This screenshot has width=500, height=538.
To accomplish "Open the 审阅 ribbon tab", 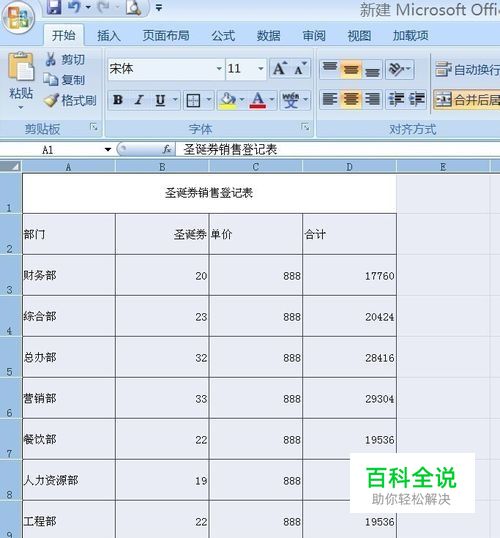I will click(314, 36).
